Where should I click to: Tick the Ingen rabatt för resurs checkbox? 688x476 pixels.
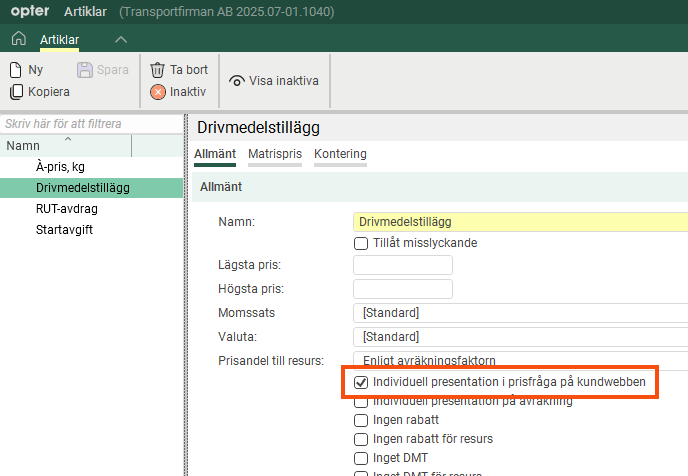361,439
